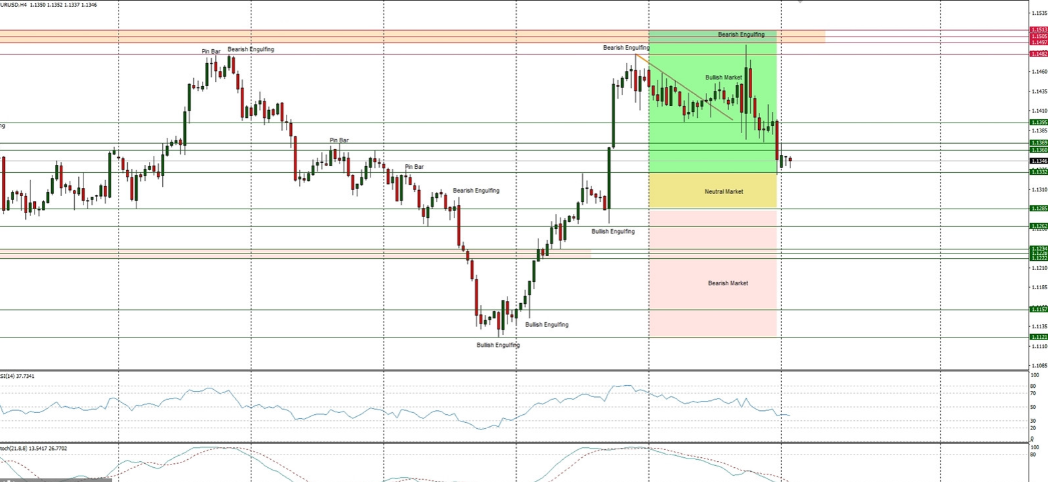Click the lowest Bullish Engulfing label
The width and height of the screenshot is (1048, 482).
(x=497, y=345)
